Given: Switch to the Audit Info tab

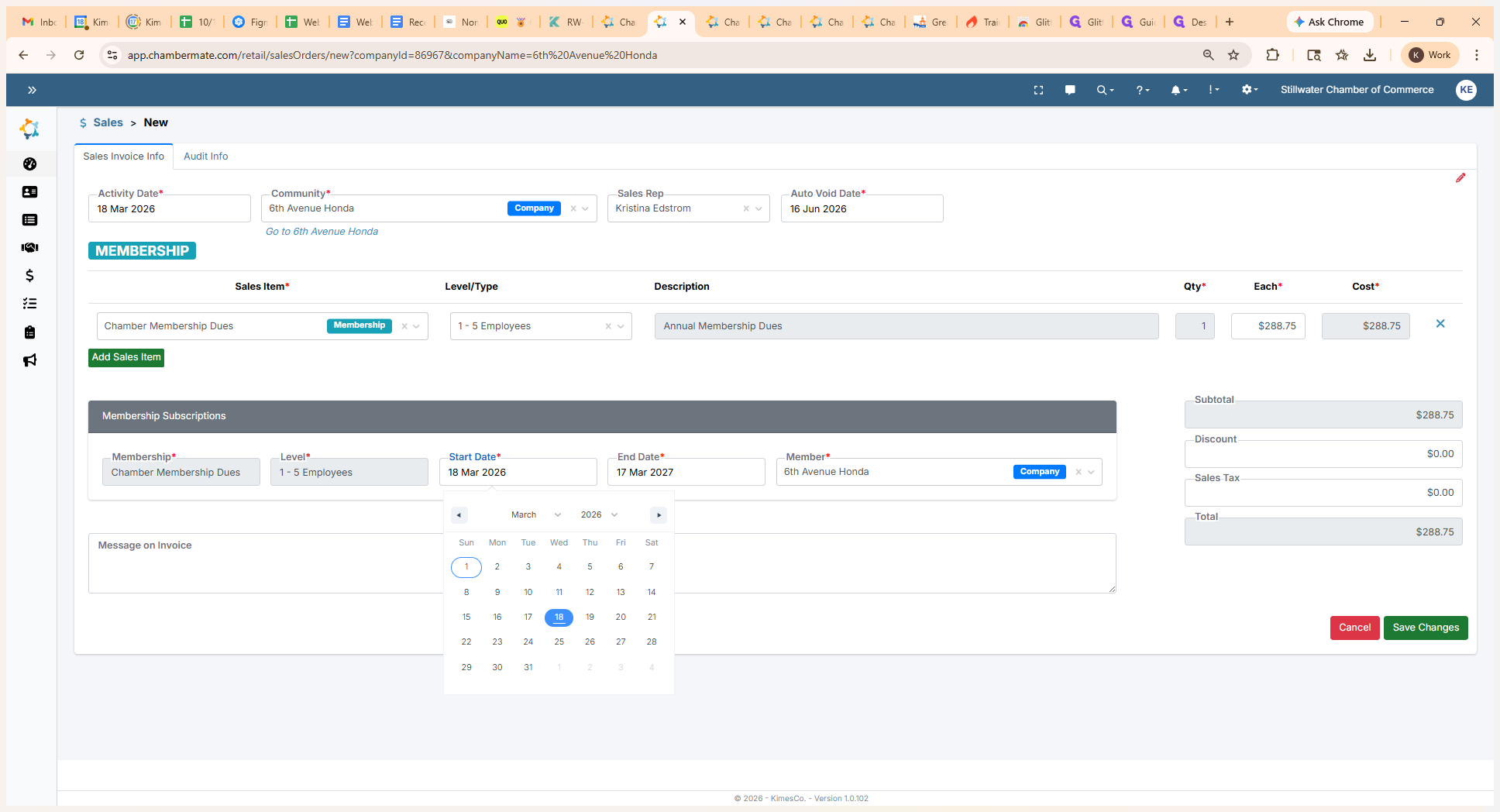Looking at the screenshot, I should pos(205,157).
